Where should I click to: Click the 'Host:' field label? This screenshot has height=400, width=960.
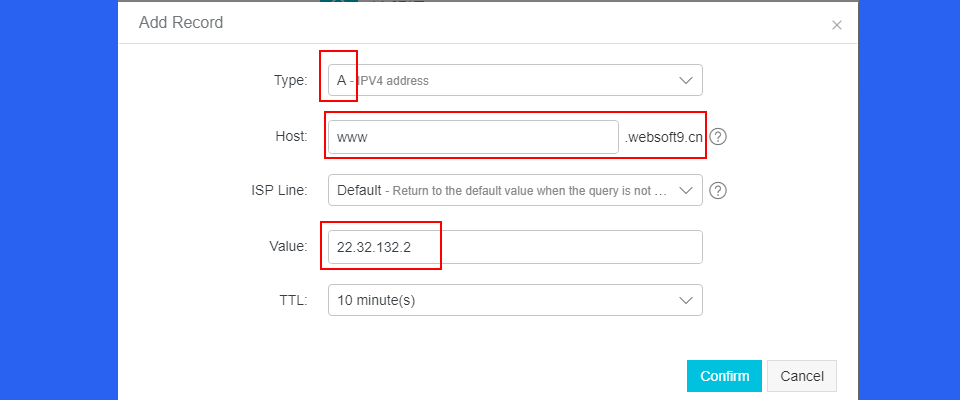[291, 137]
